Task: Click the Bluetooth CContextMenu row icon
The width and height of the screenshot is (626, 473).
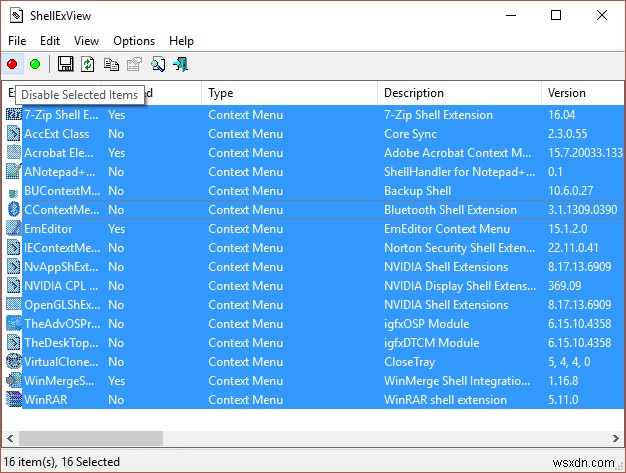Action: tap(14, 210)
